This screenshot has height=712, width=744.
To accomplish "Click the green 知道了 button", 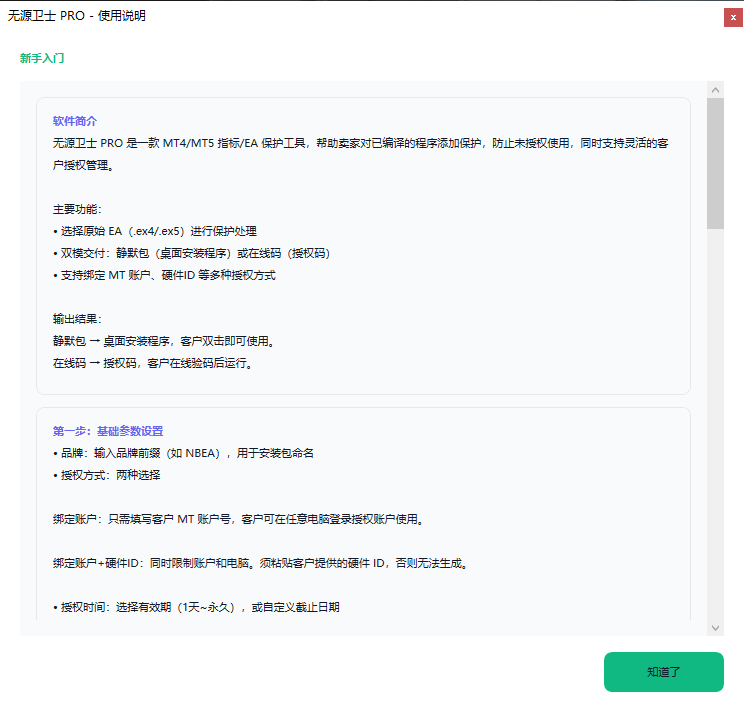I will coord(663,672).
